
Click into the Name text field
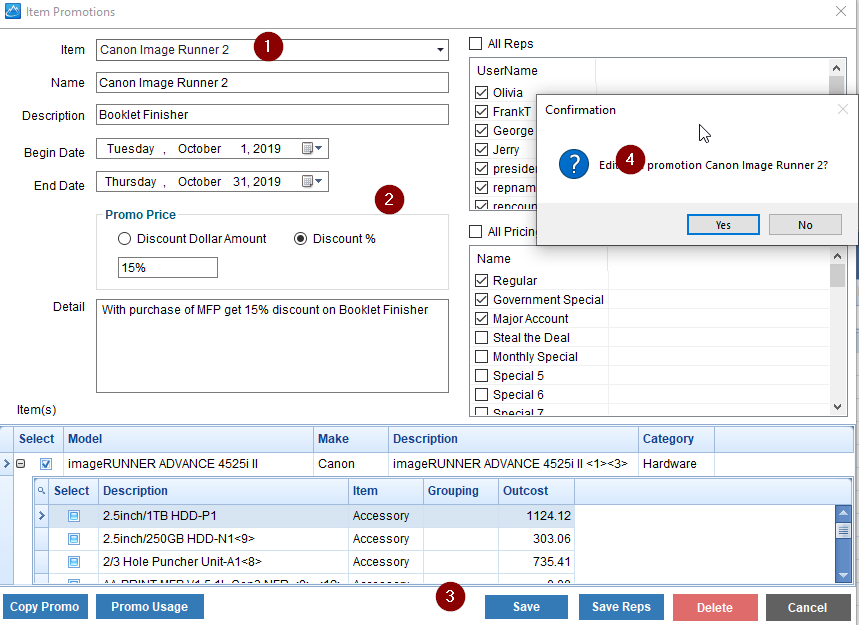(x=272, y=83)
